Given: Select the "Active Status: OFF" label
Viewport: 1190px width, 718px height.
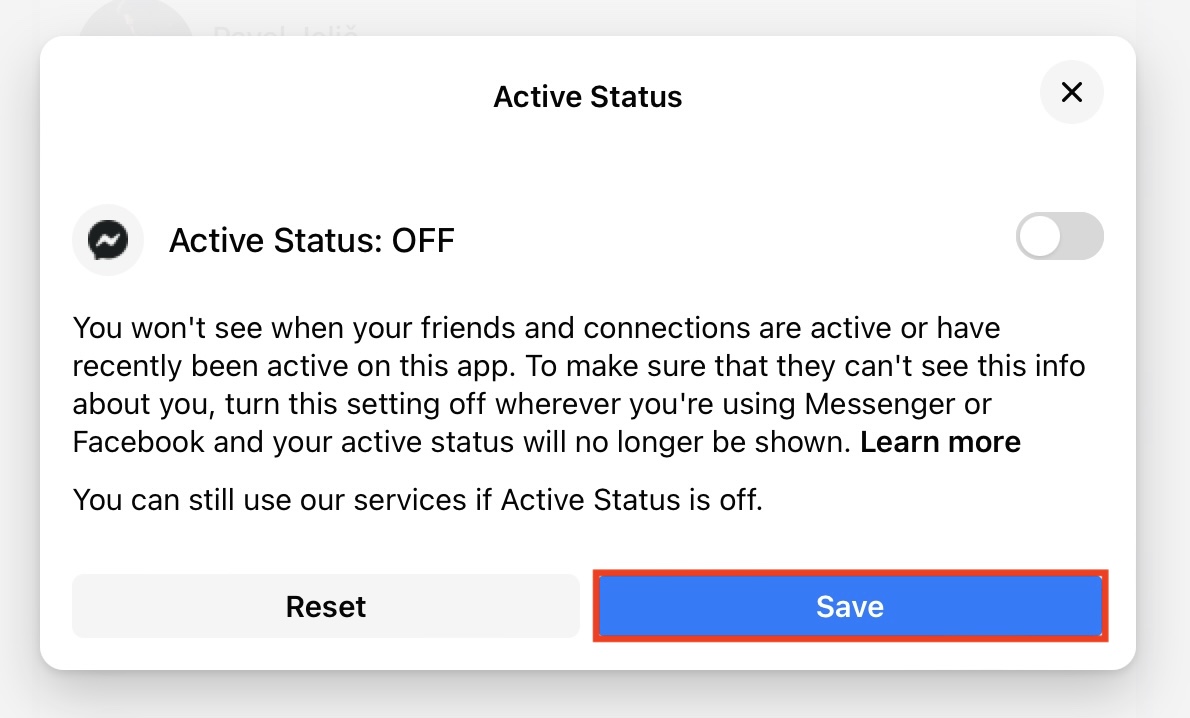Looking at the screenshot, I should point(311,241).
